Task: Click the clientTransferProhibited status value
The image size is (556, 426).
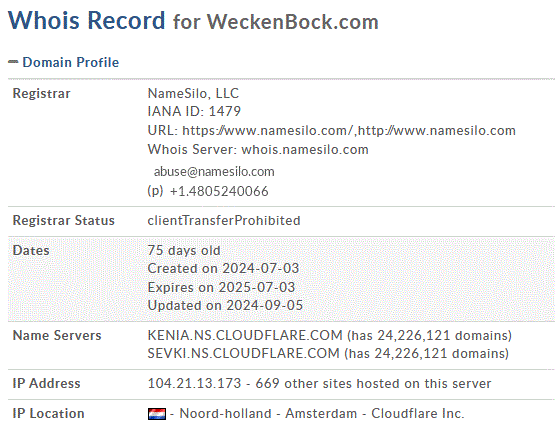Action: 224,221
